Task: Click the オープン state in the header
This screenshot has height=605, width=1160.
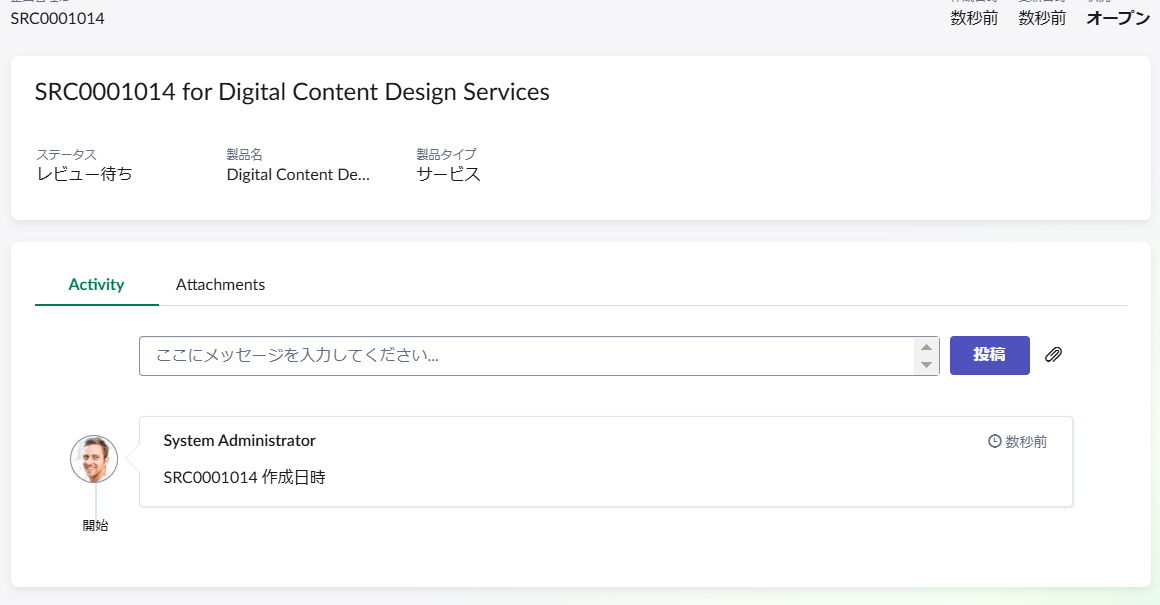Action: coord(1118,18)
